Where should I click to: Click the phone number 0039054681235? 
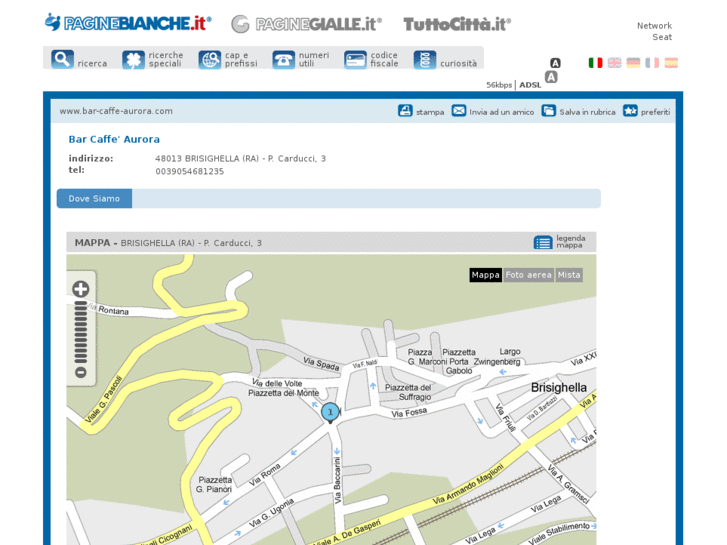point(190,172)
